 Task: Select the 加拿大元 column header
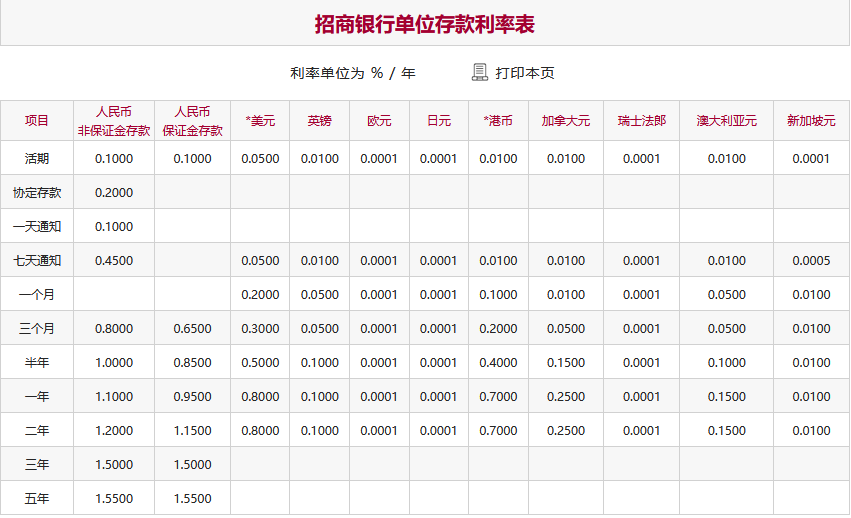[566, 121]
